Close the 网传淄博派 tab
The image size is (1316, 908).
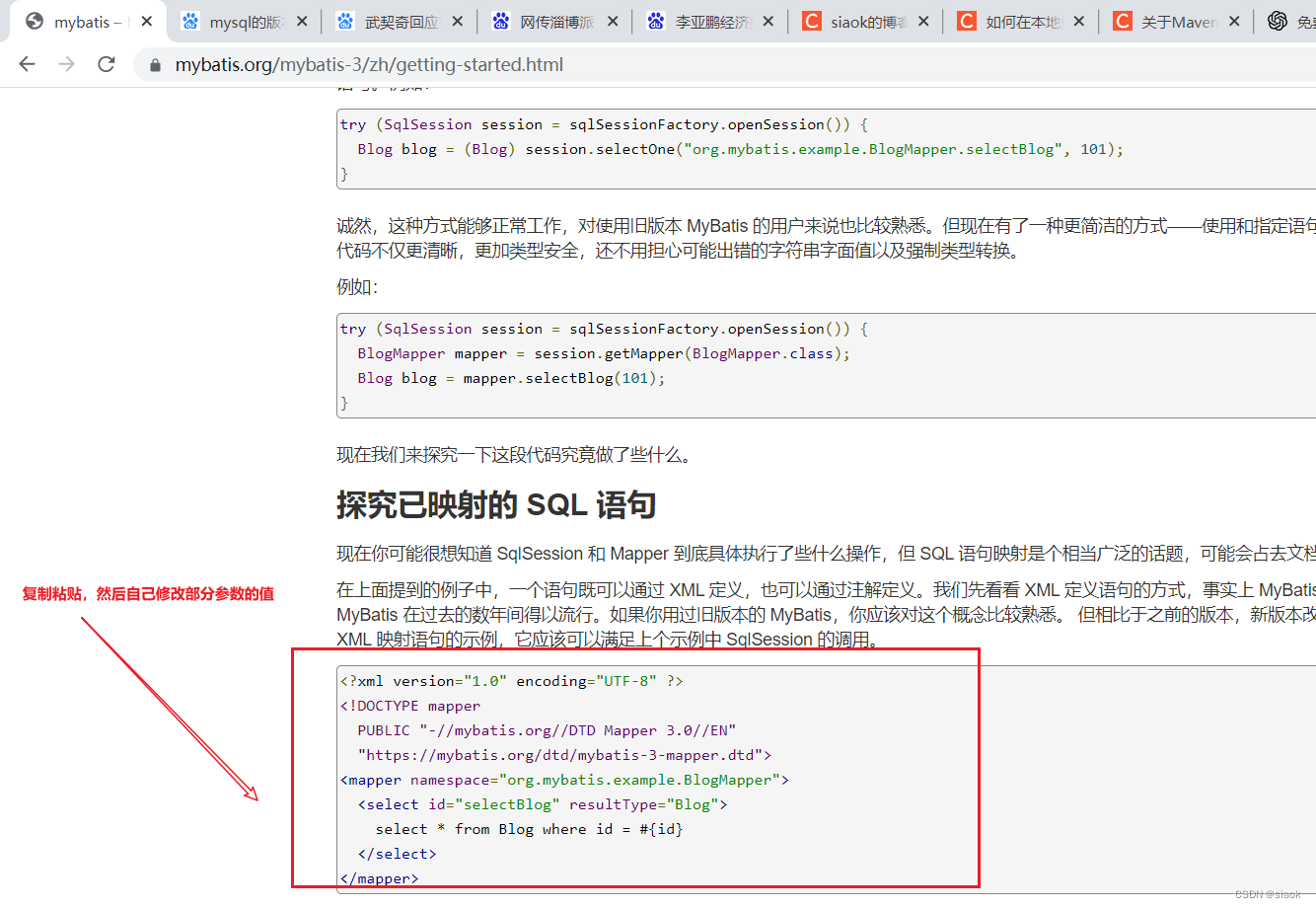613,21
